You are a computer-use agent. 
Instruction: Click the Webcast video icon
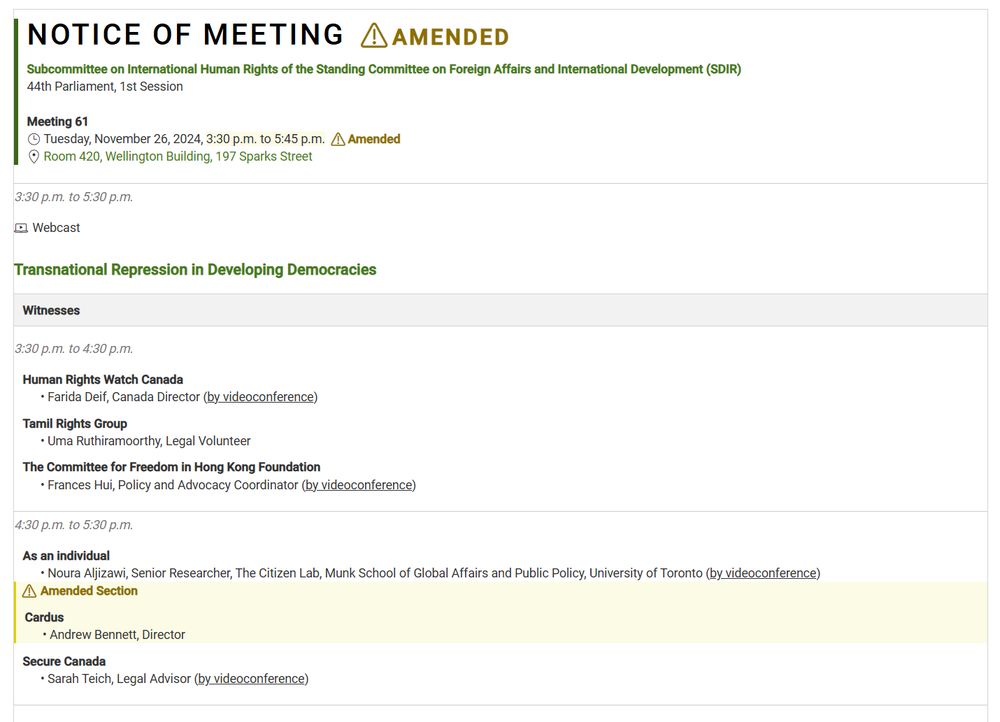tap(21, 228)
